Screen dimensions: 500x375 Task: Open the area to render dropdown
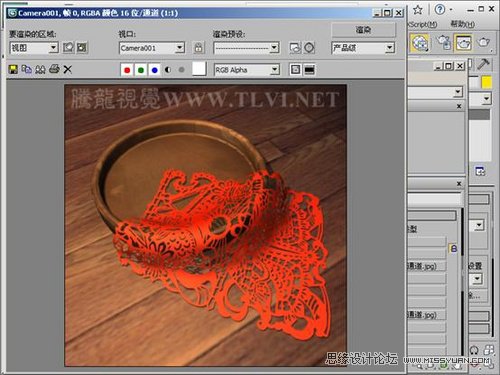34,48
